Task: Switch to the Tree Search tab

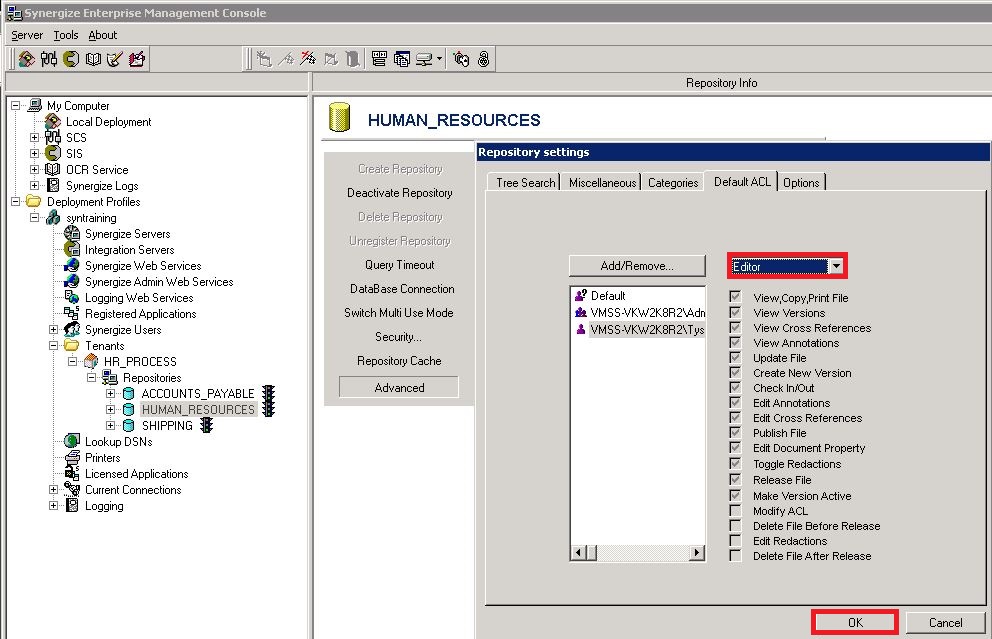Action: point(524,182)
